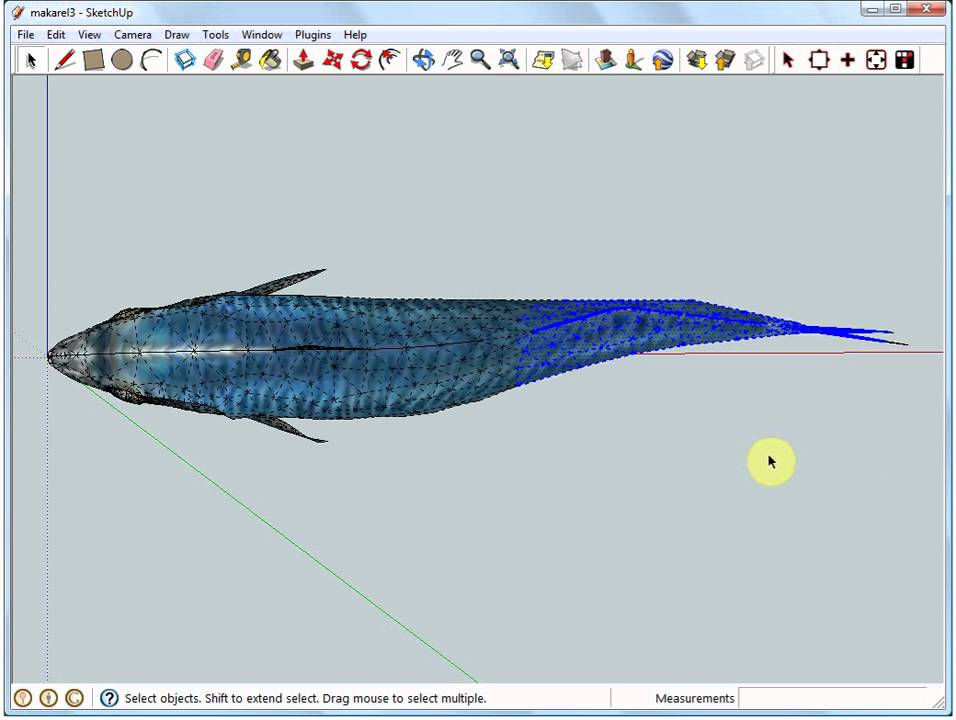Click the Zoom Extents icon

509,60
